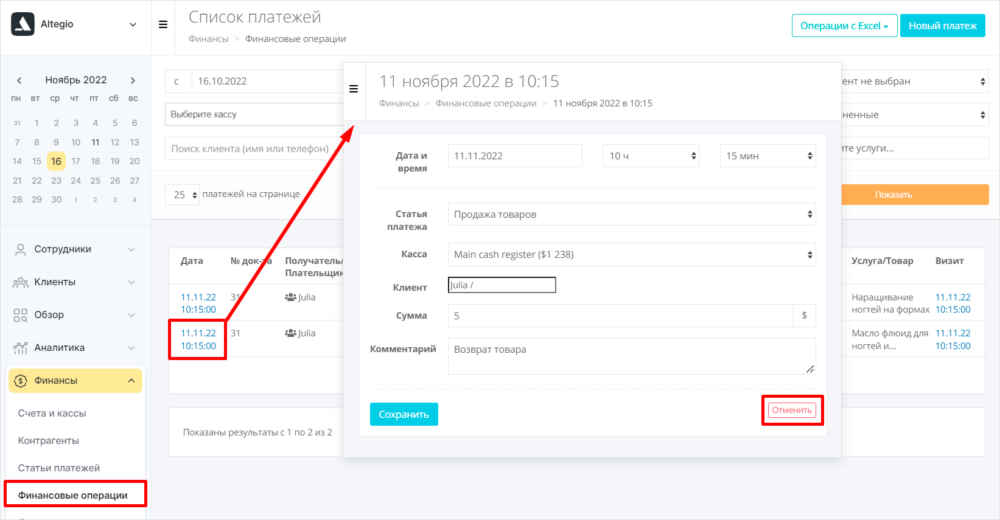The image size is (1000, 520).
Task: Collapse the Финансы menu chevron
Action: pyautogui.click(x=131, y=381)
